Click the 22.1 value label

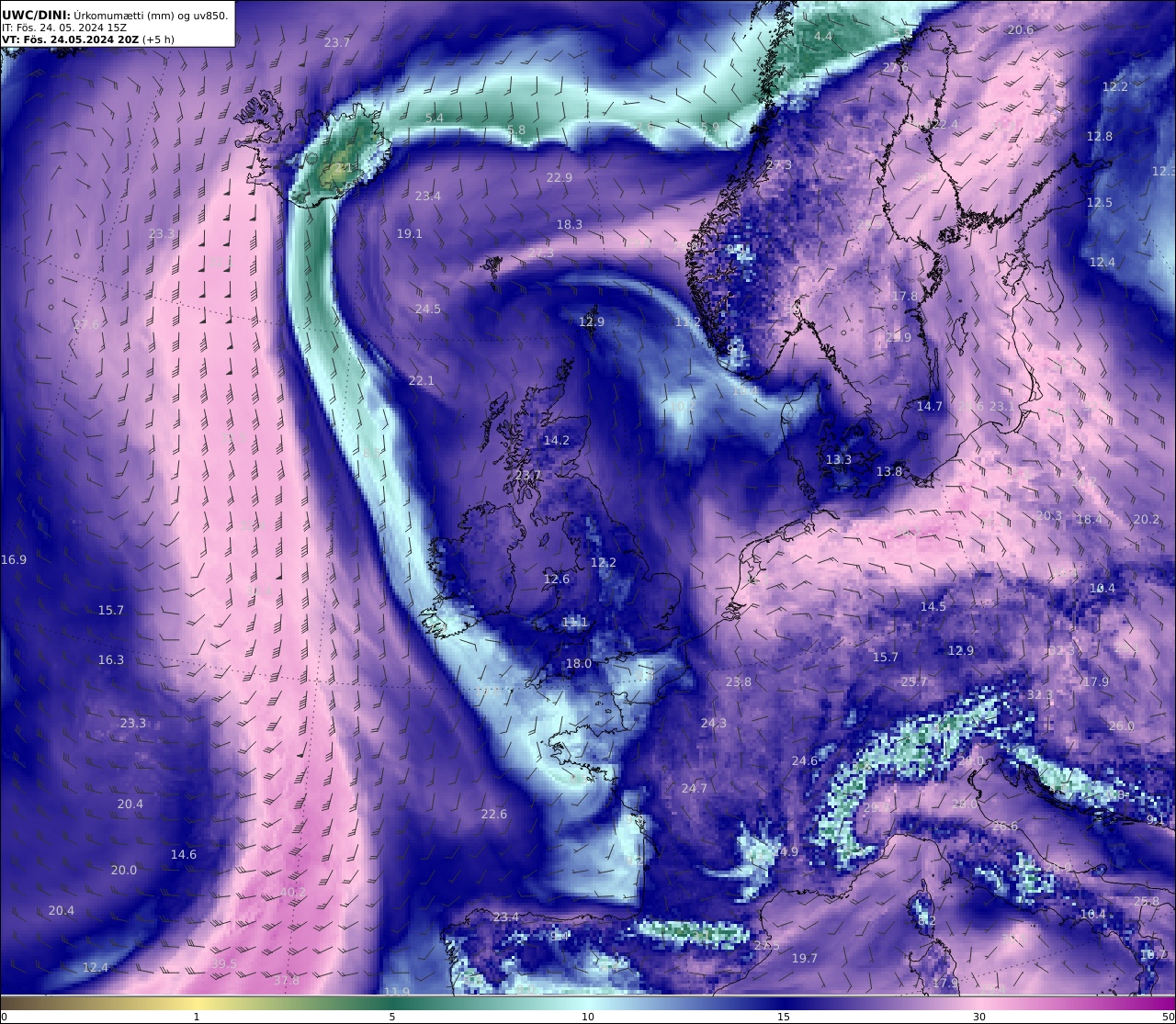(421, 381)
